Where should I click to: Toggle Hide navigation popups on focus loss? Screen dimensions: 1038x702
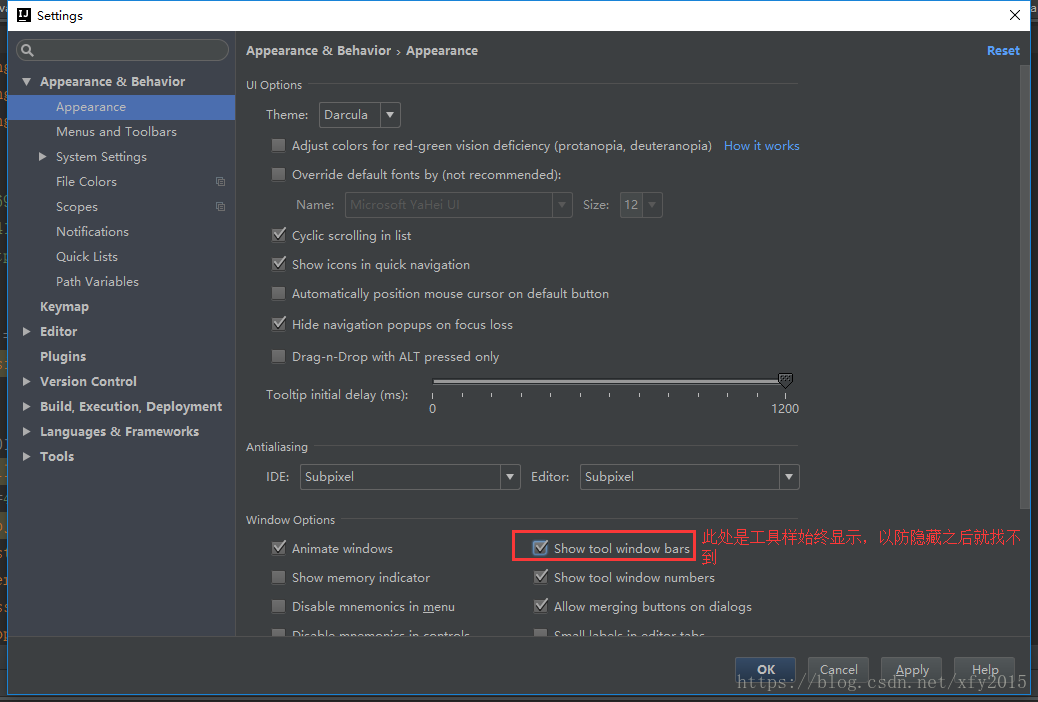click(x=279, y=325)
